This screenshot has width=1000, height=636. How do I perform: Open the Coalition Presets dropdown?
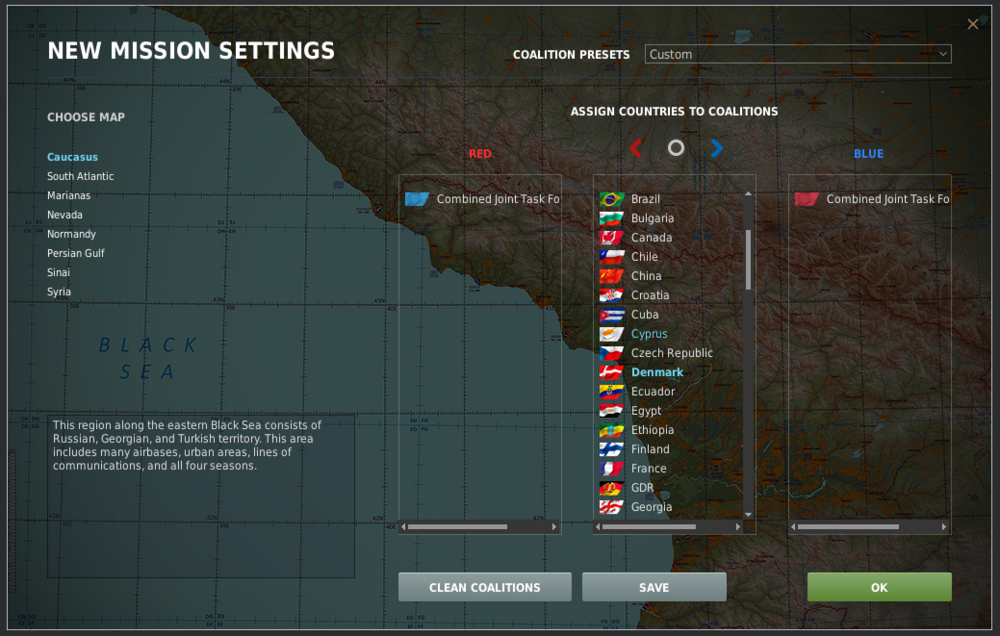click(798, 54)
